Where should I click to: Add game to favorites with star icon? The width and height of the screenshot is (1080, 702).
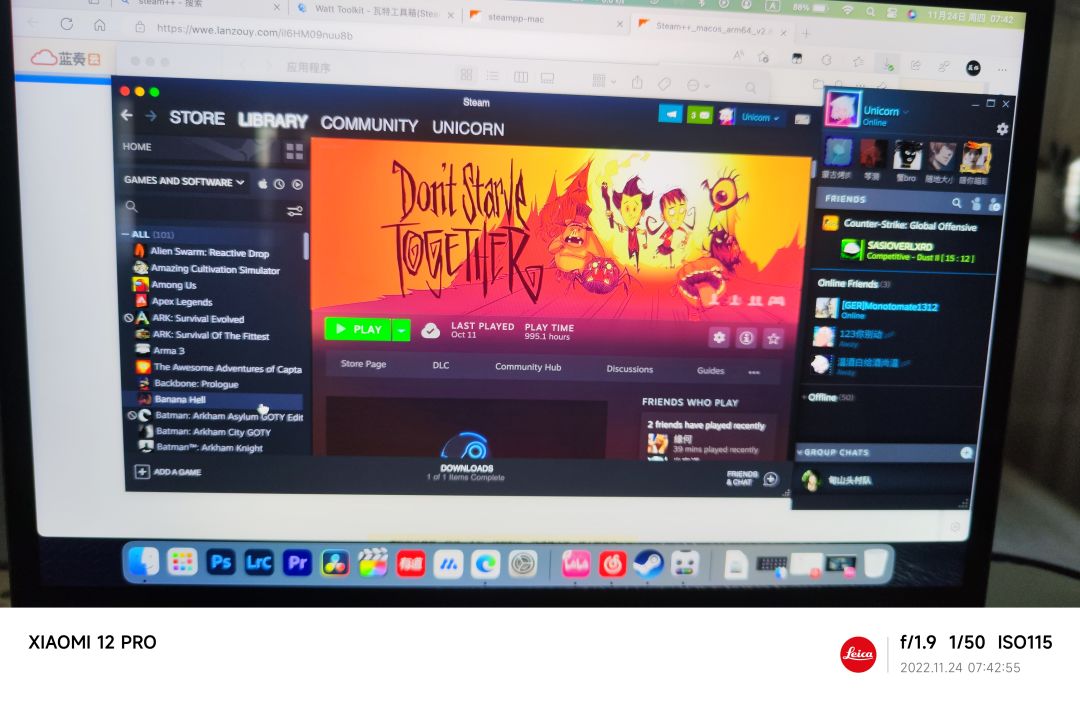tap(773, 339)
